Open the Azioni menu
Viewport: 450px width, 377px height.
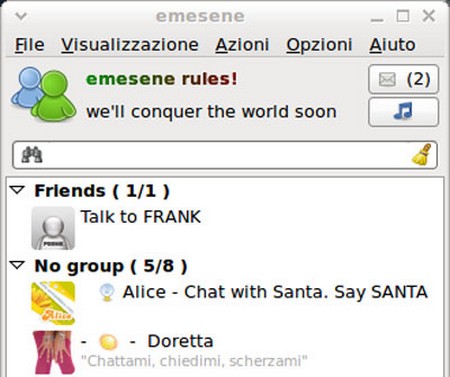(x=242, y=45)
